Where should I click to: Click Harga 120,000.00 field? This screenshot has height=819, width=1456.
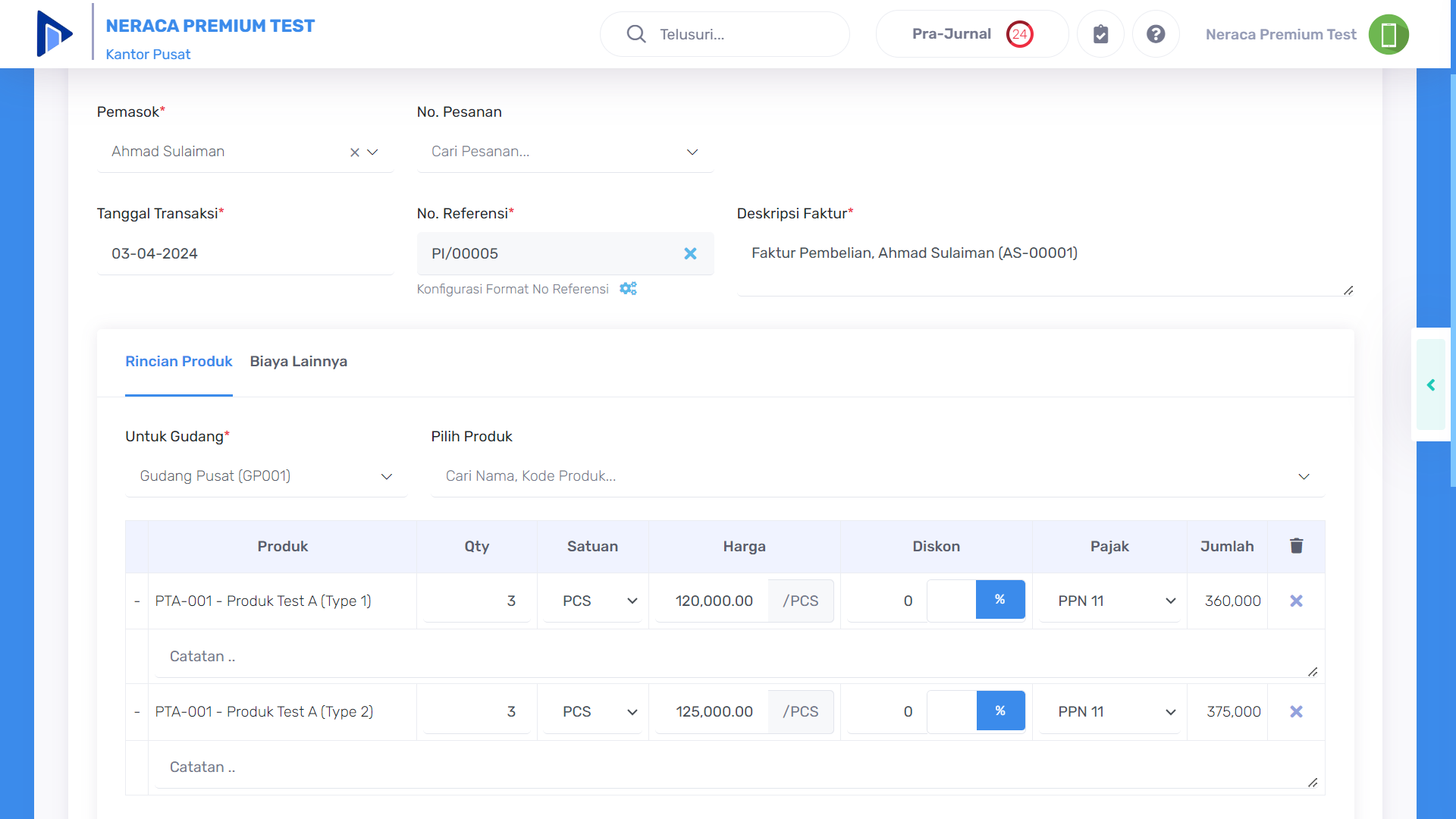click(x=713, y=601)
